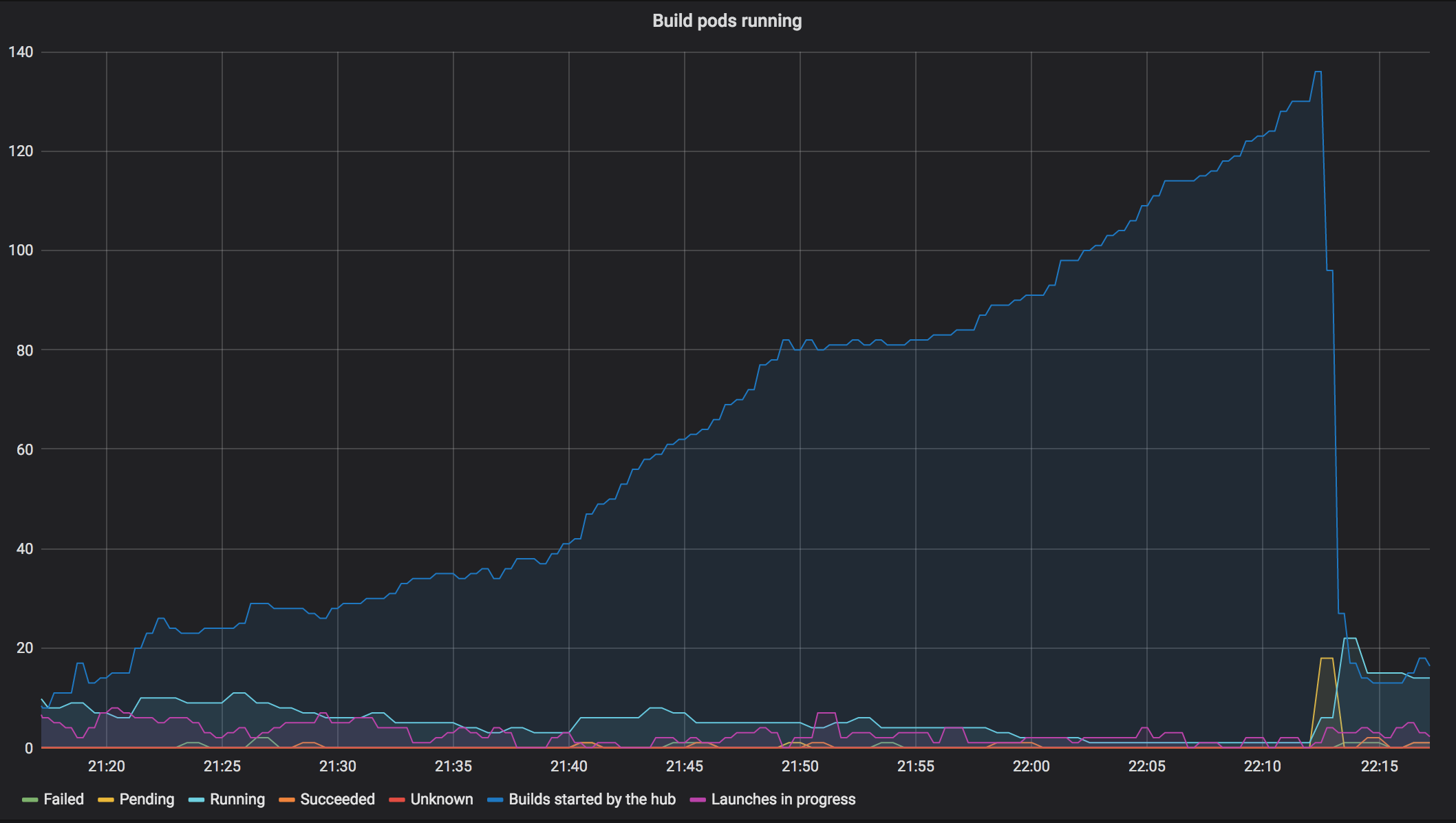This screenshot has height=823, width=1456.
Task: Toggle the Running series legend label
Action: point(237,799)
